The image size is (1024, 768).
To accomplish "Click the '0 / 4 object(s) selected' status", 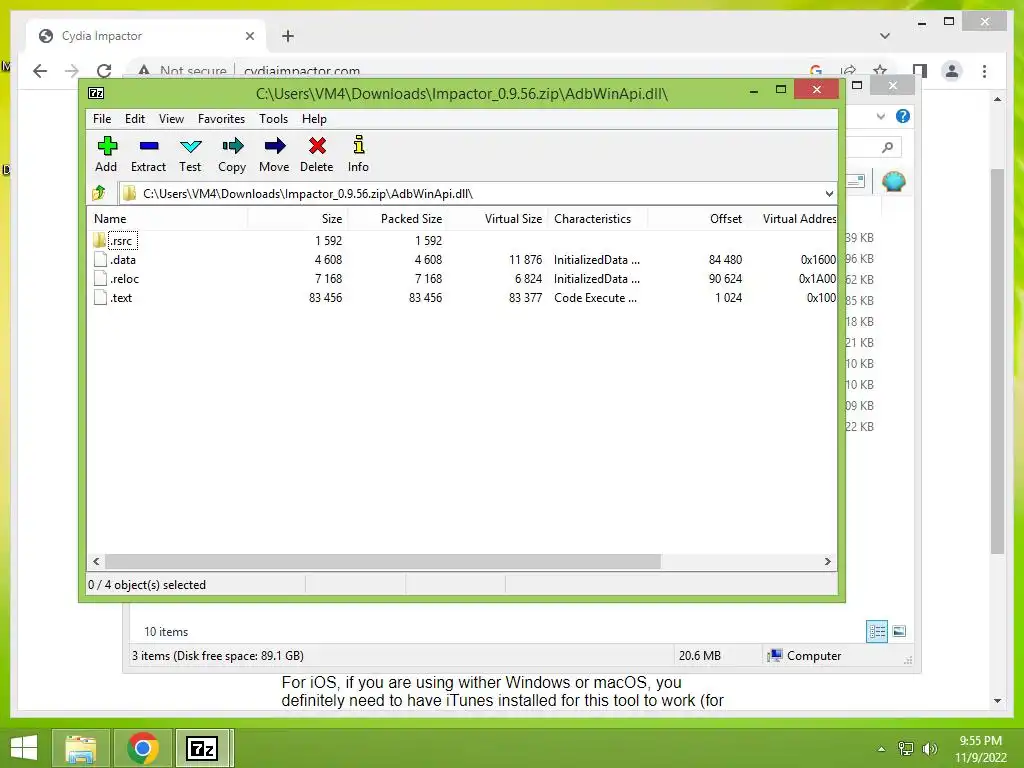I will (147, 584).
